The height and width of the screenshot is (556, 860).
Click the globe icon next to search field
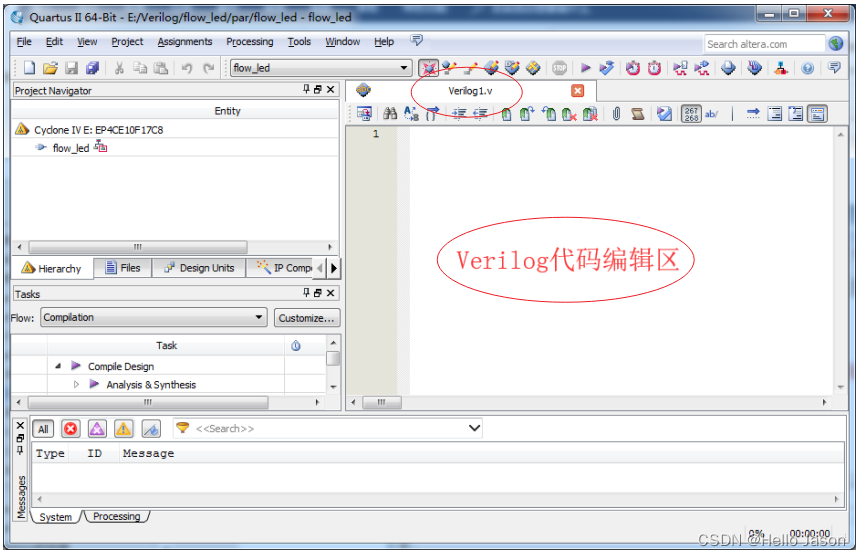[x=835, y=43]
